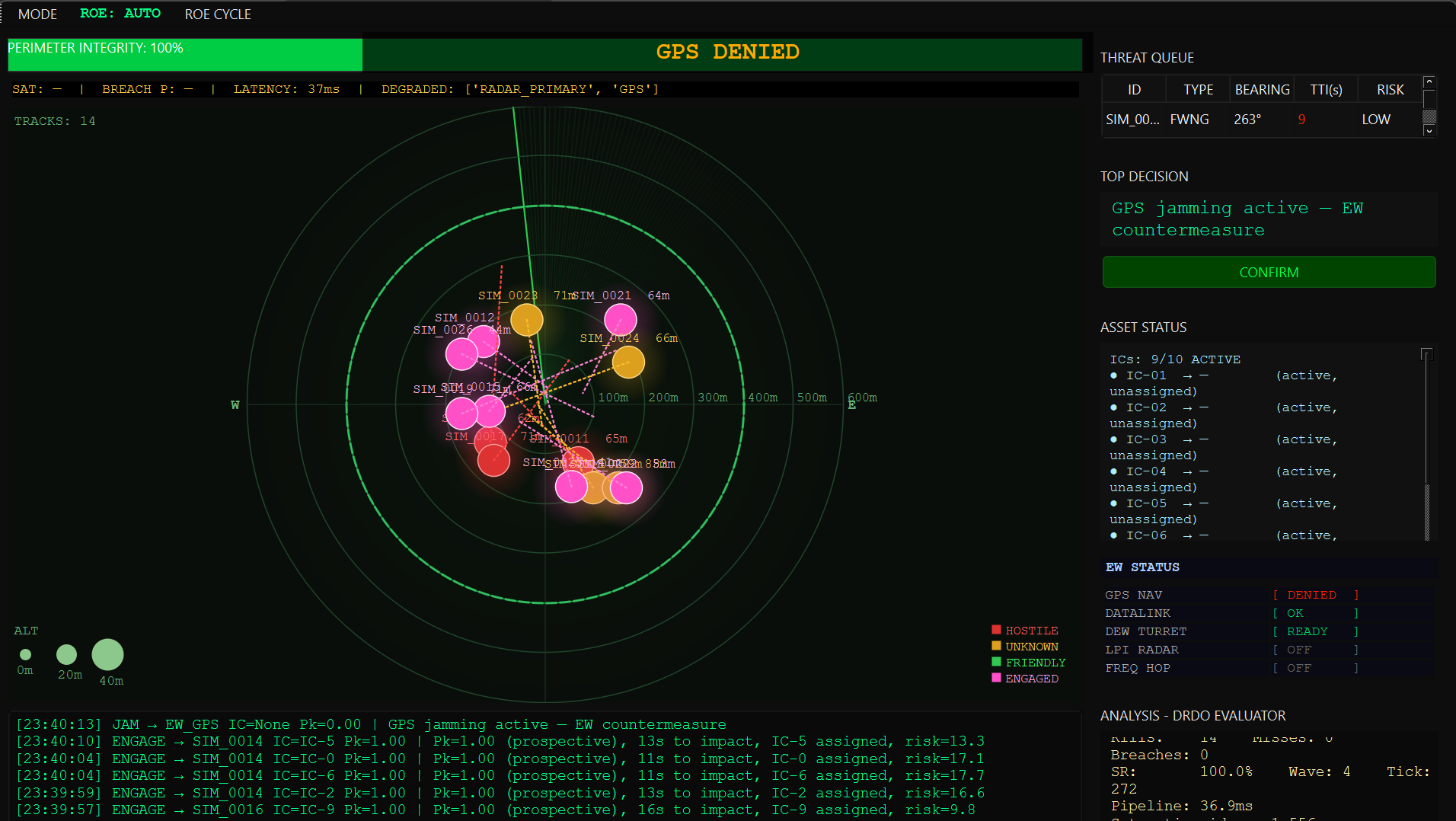Select the SIM_0023 unknown track marker
Viewport: 1456px width, 821px height.
point(527,320)
